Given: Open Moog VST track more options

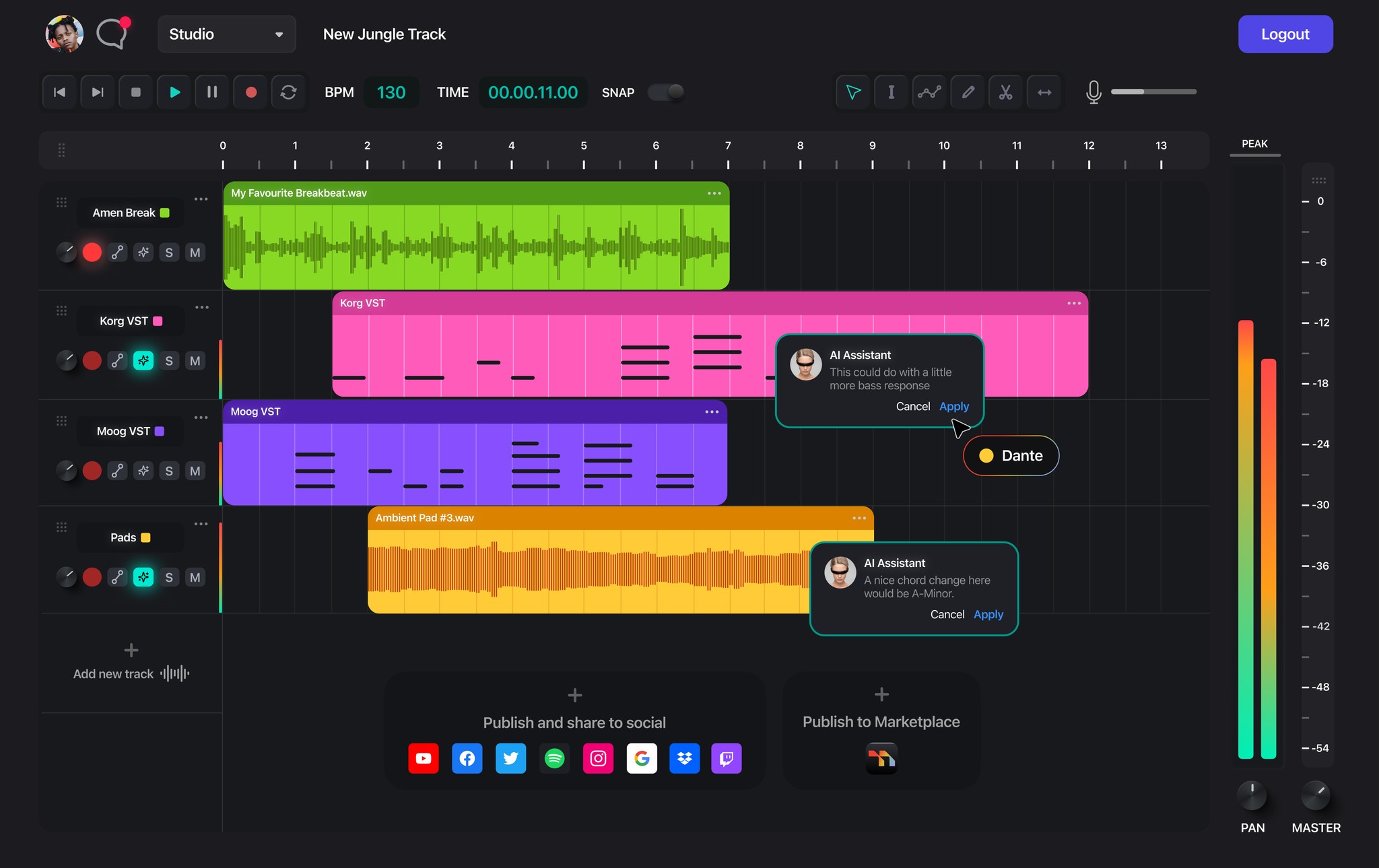Looking at the screenshot, I should click(x=201, y=418).
